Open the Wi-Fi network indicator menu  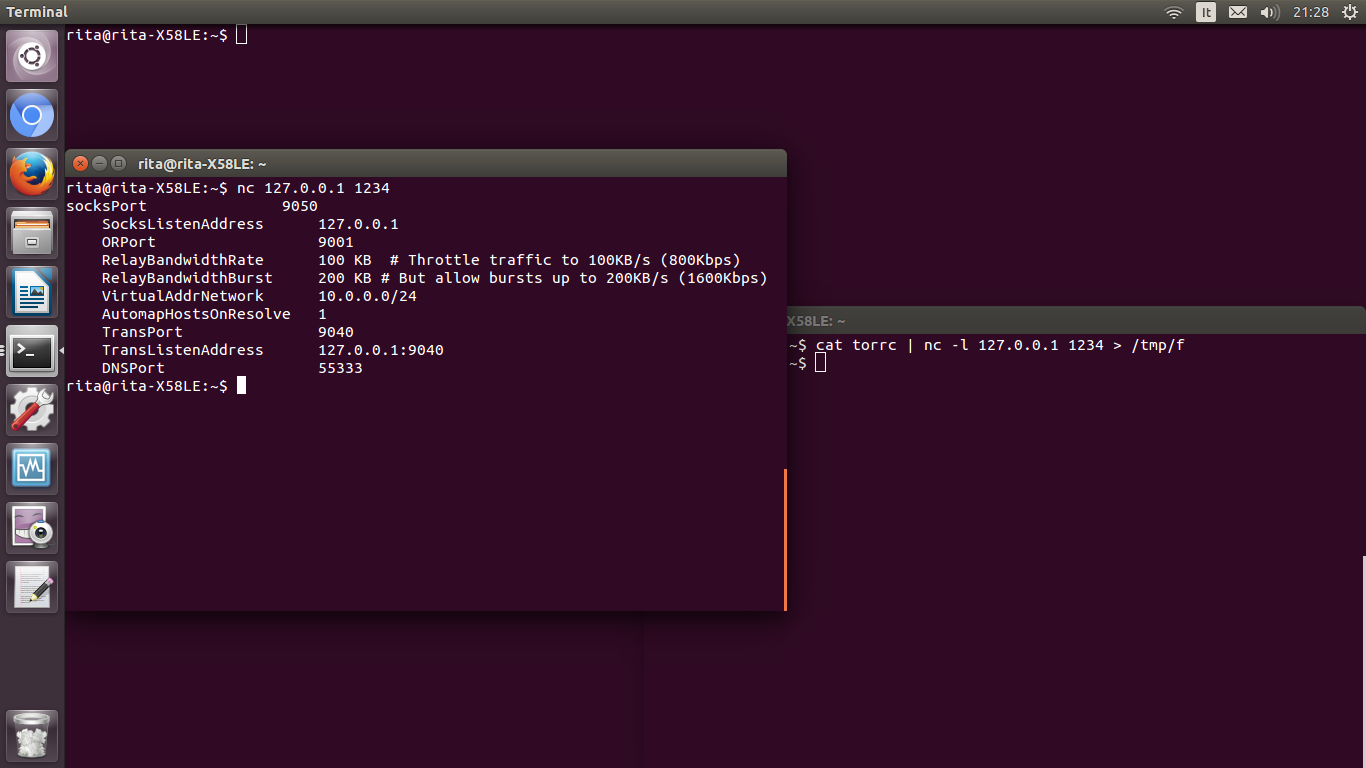1172,12
